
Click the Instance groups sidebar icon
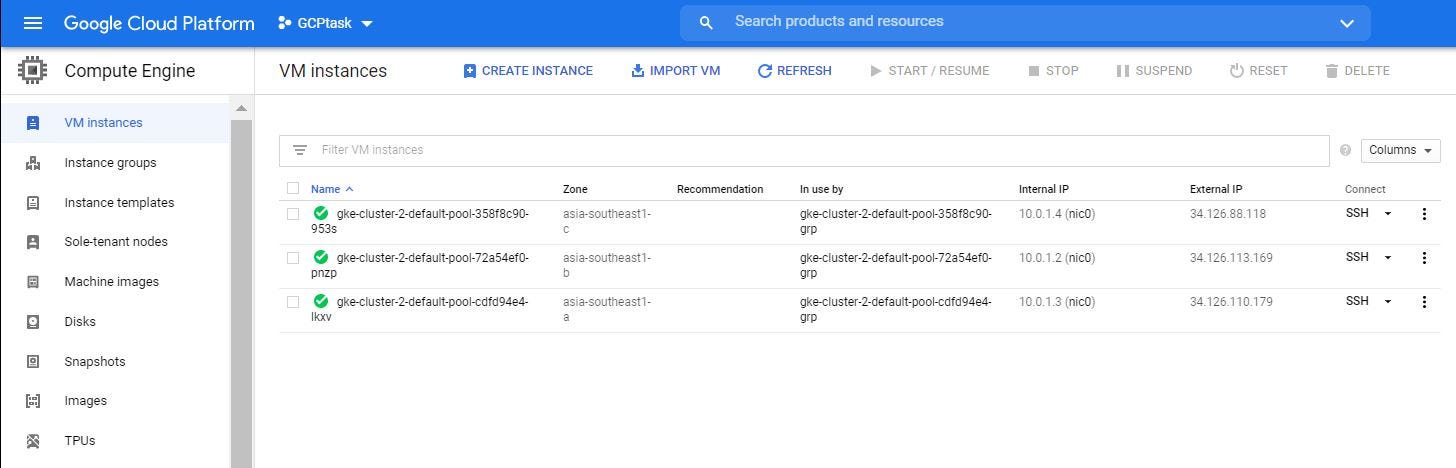click(x=33, y=163)
